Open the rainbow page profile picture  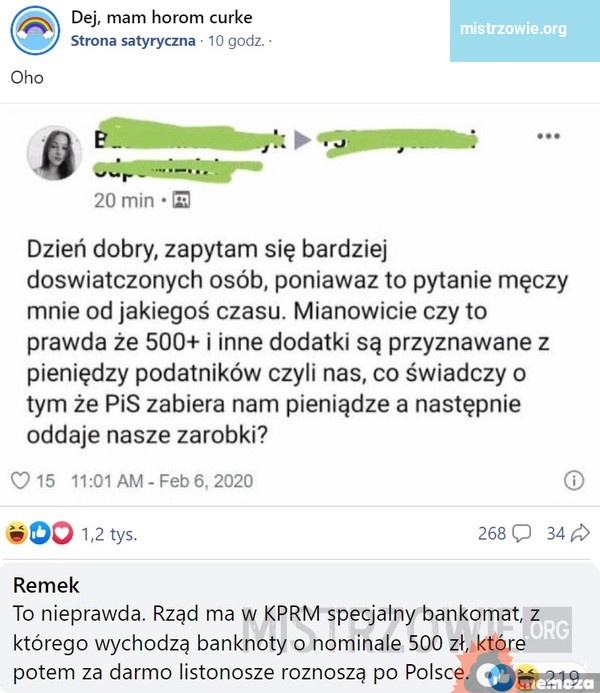(x=35, y=30)
